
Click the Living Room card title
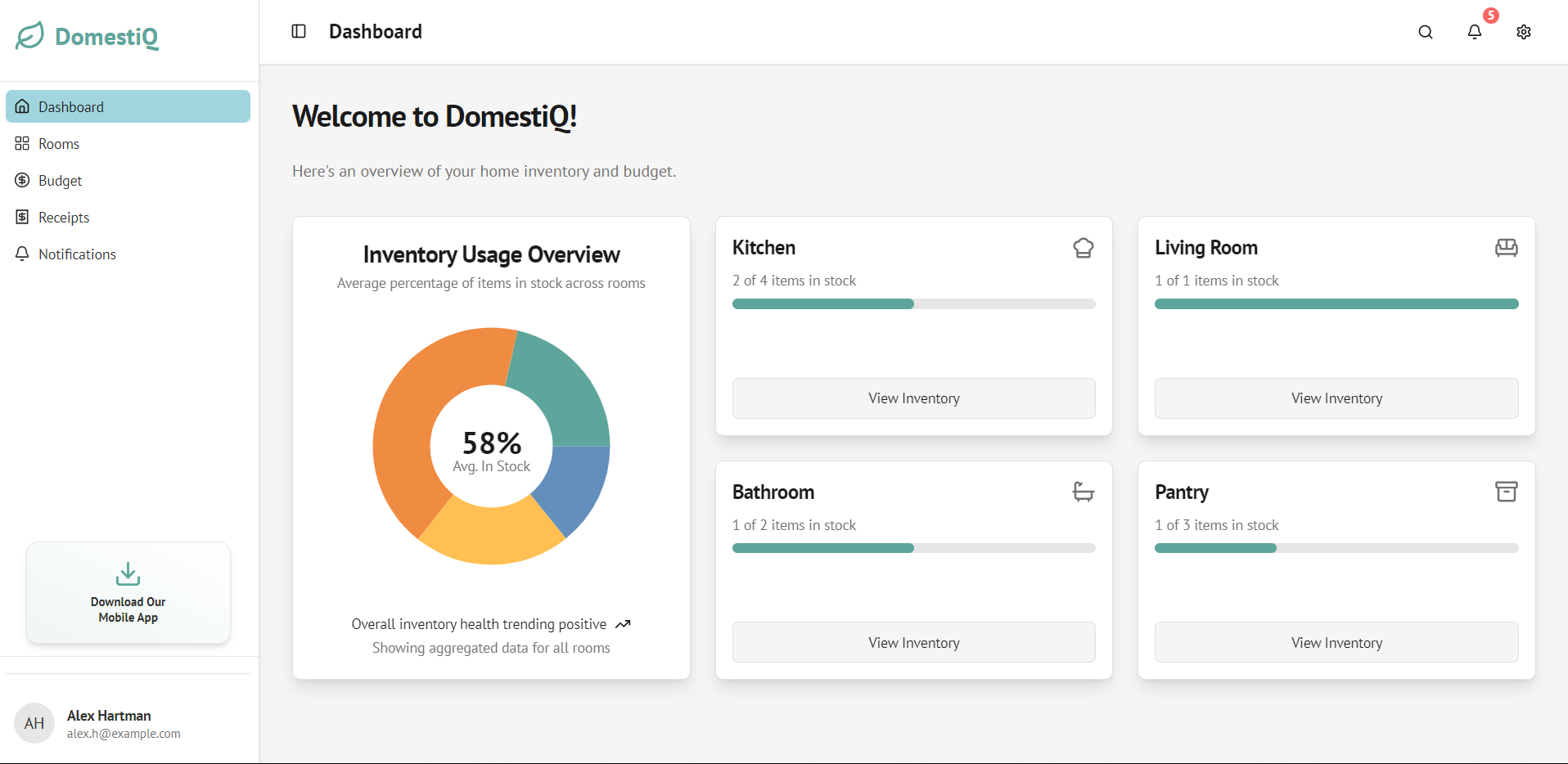[x=1206, y=248]
